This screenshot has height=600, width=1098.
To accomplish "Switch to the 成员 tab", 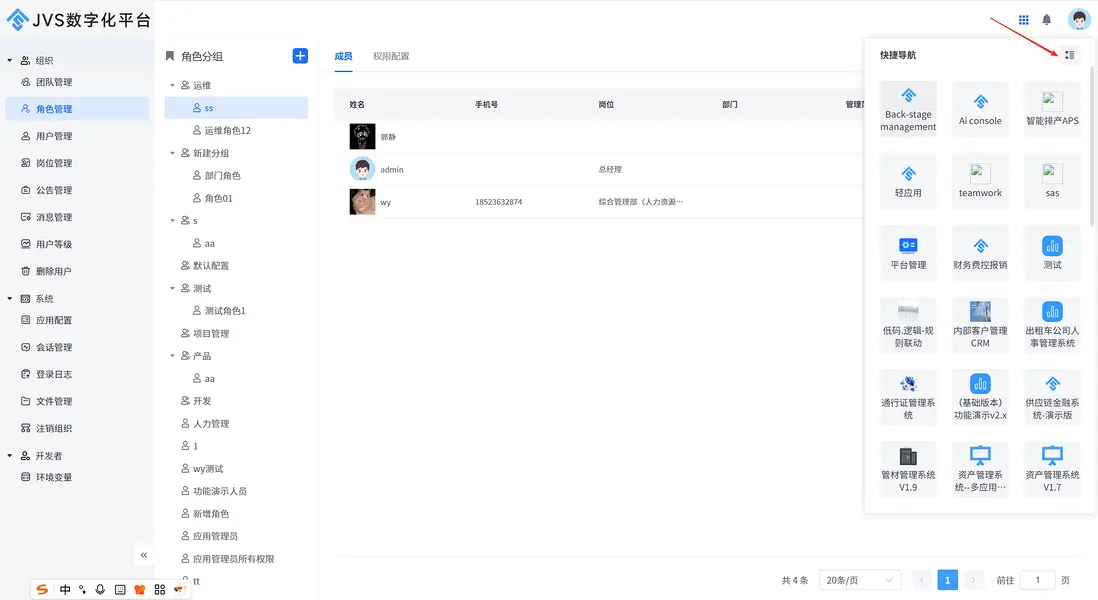I will [343, 56].
